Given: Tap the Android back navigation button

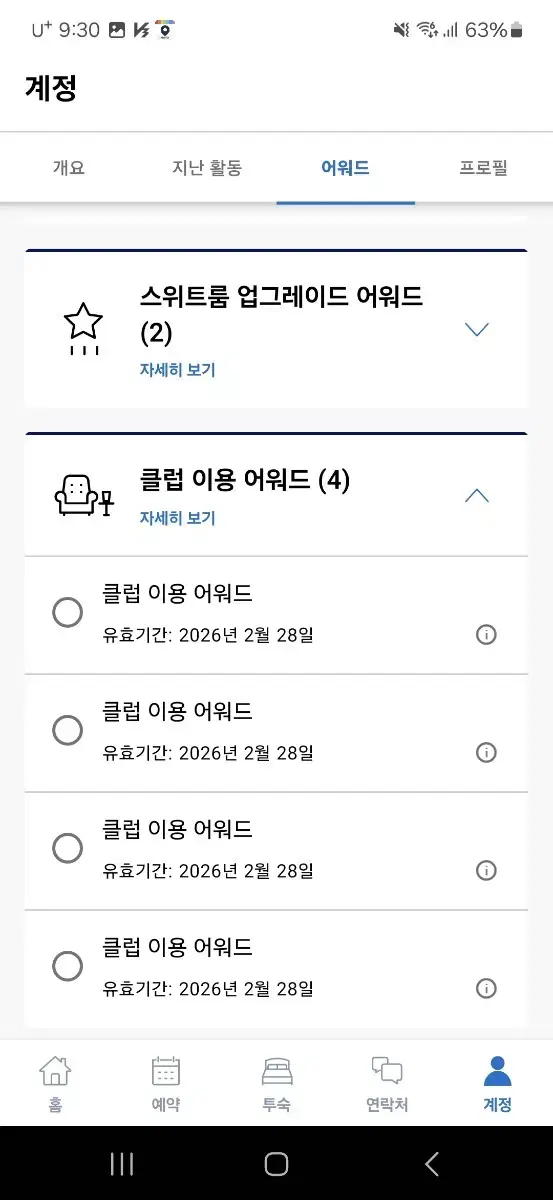Looking at the screenshot, I should (x=431, y=1163).
